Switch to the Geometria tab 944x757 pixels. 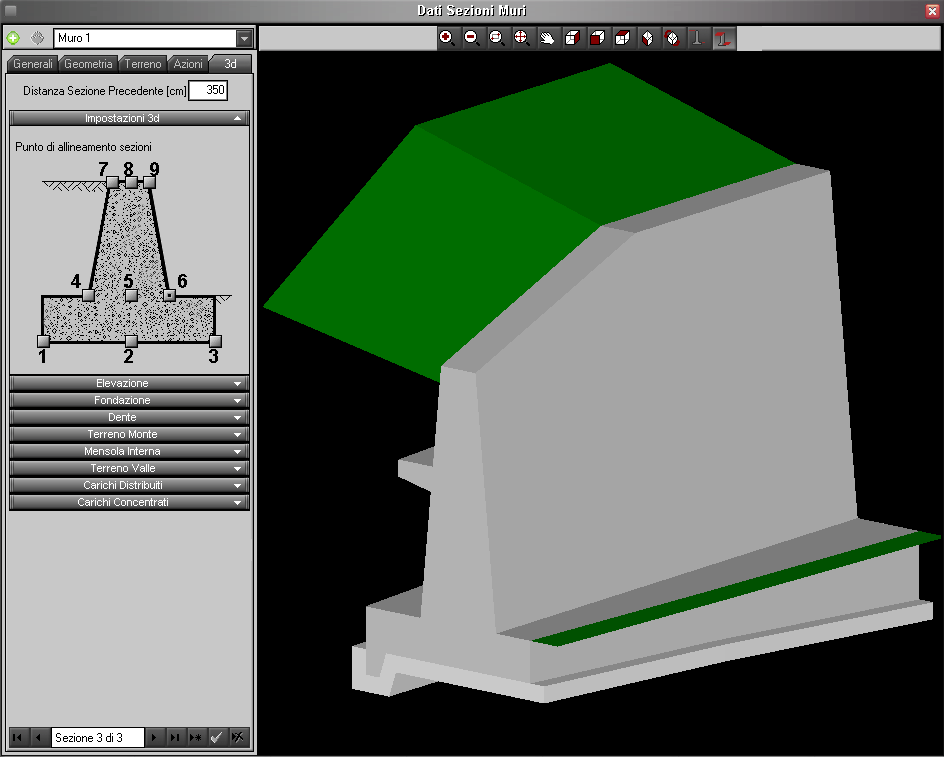coord(88,64)
